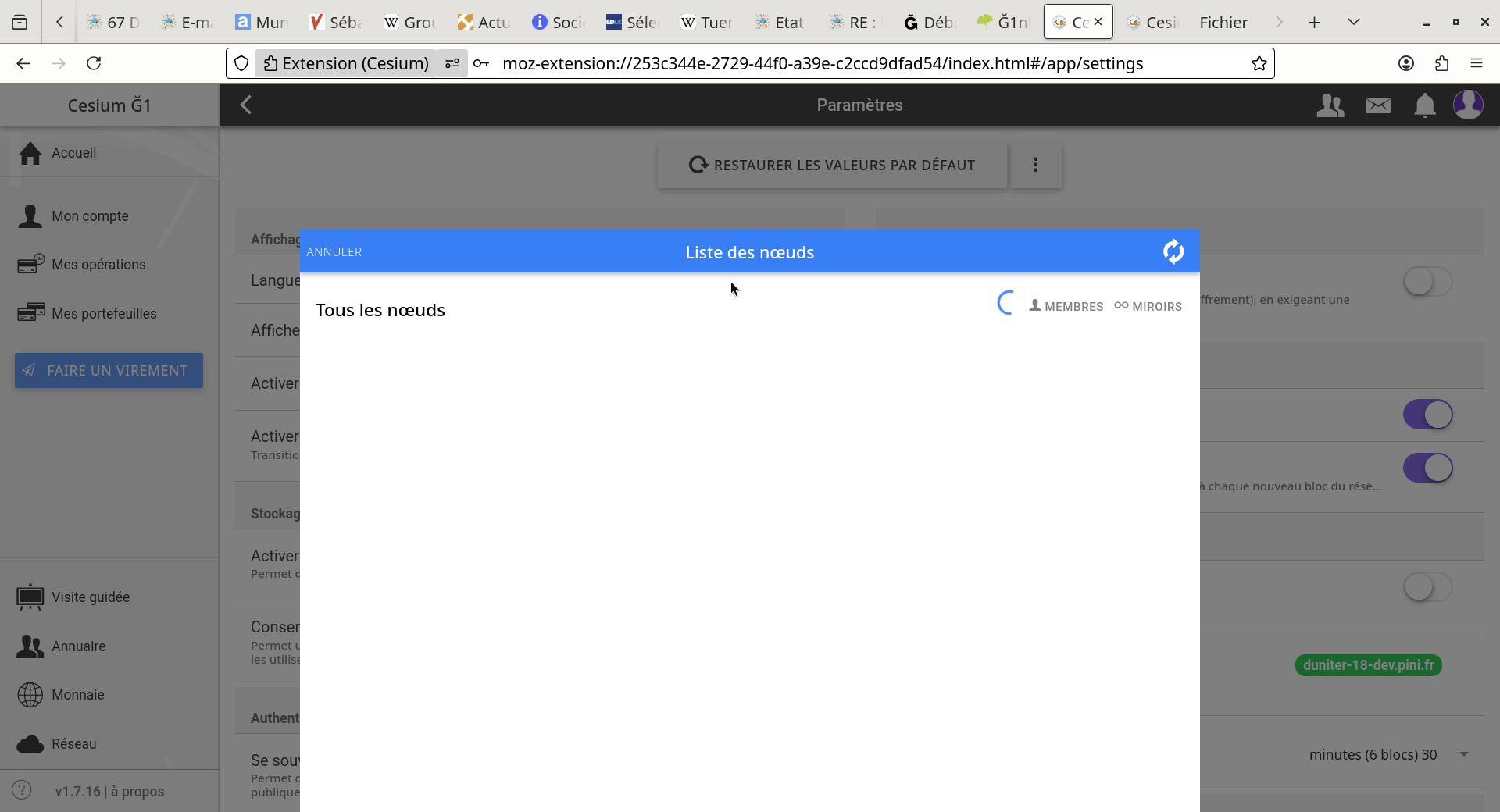The width and height of the screenshot is (1500, 812).
Task: Open the user profile avatar
Action: coord(1468,105)
